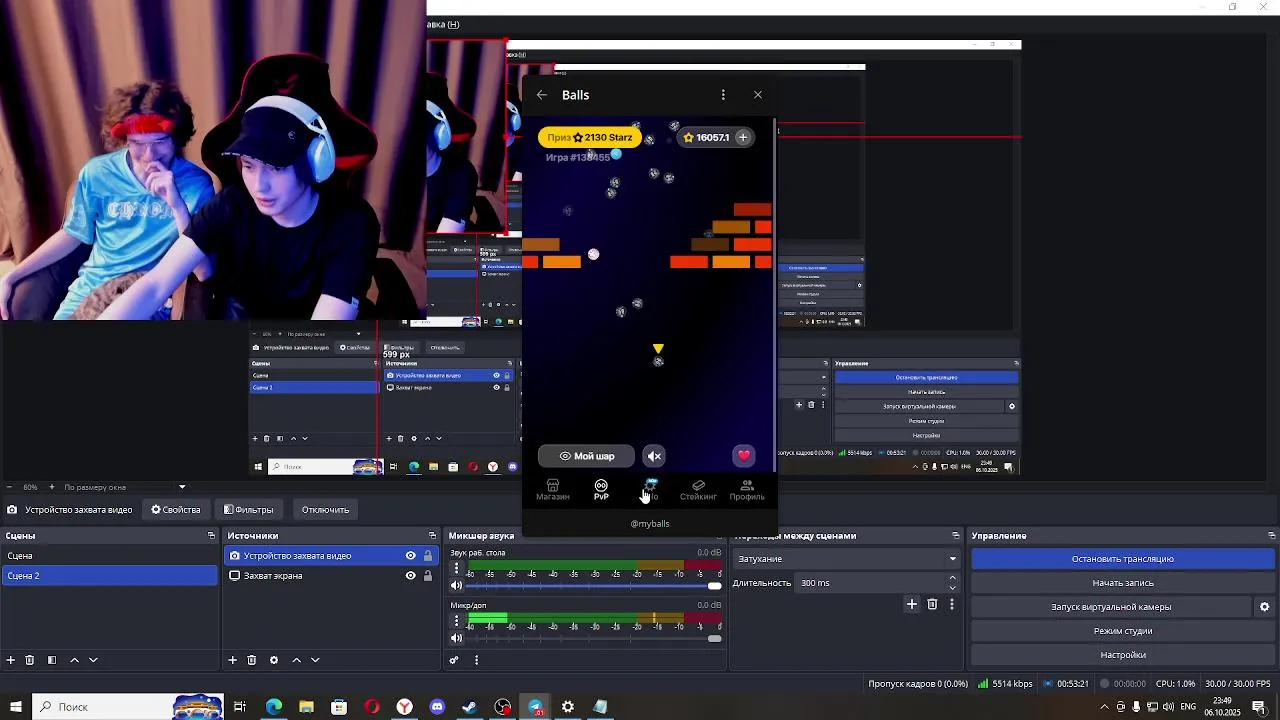Screen dimensions: 1280x720
Task: Click the Мой шар button in Balls
Action: 586,456
